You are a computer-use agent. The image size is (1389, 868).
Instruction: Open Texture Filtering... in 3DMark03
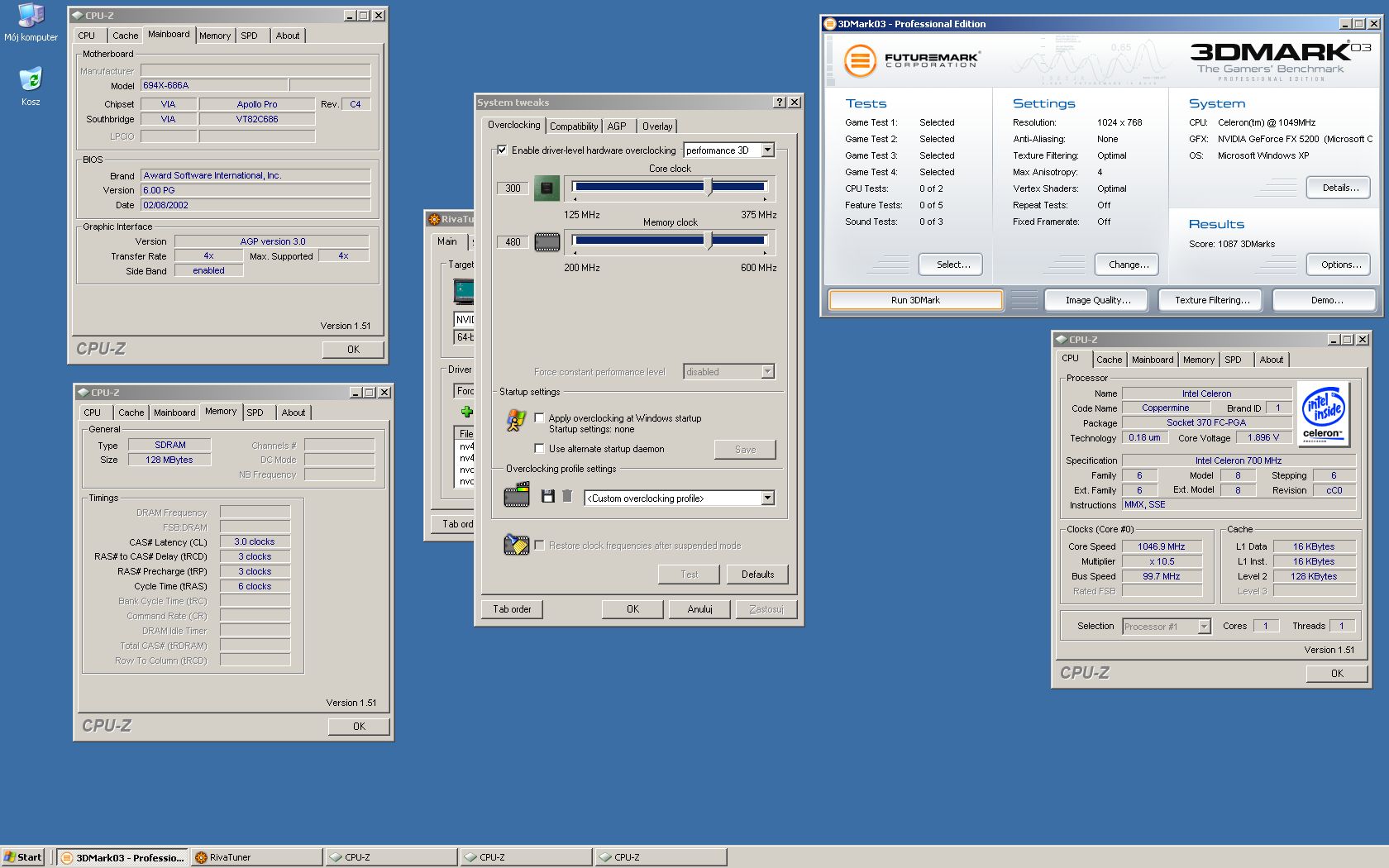click(x=1210, y=300)
